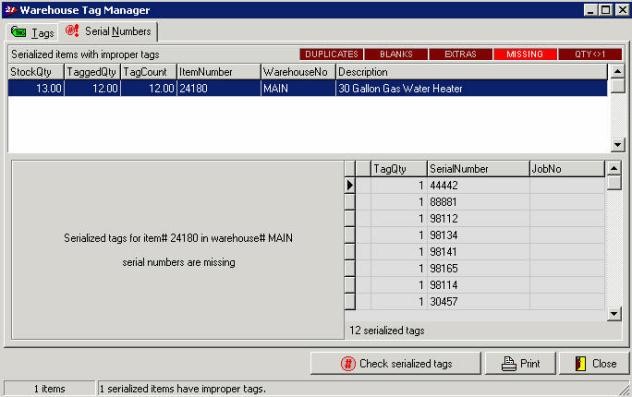The image size is (632, 397).
Task: Switch to the Tags tab
Action: (x=32, y=32)
